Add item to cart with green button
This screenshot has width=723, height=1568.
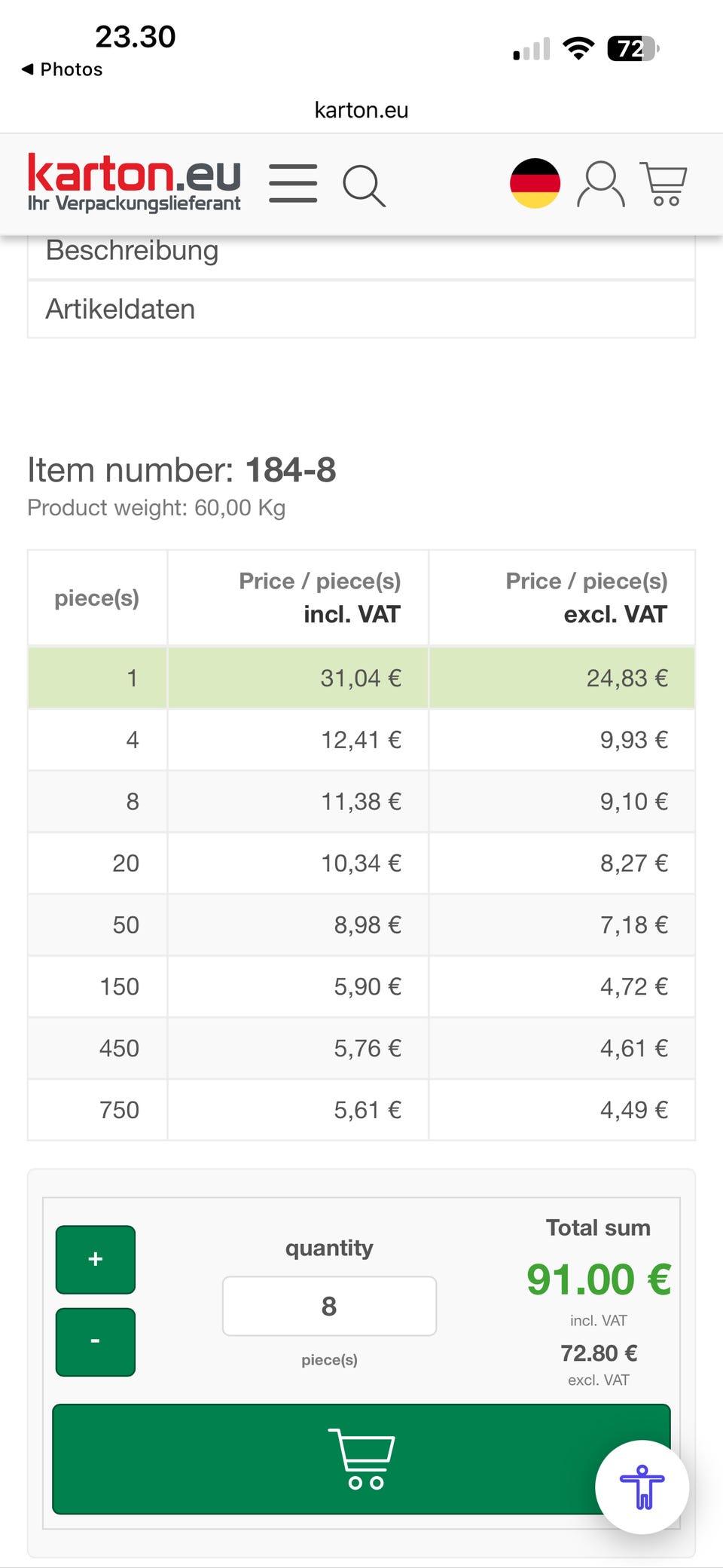coord(324,1459)
